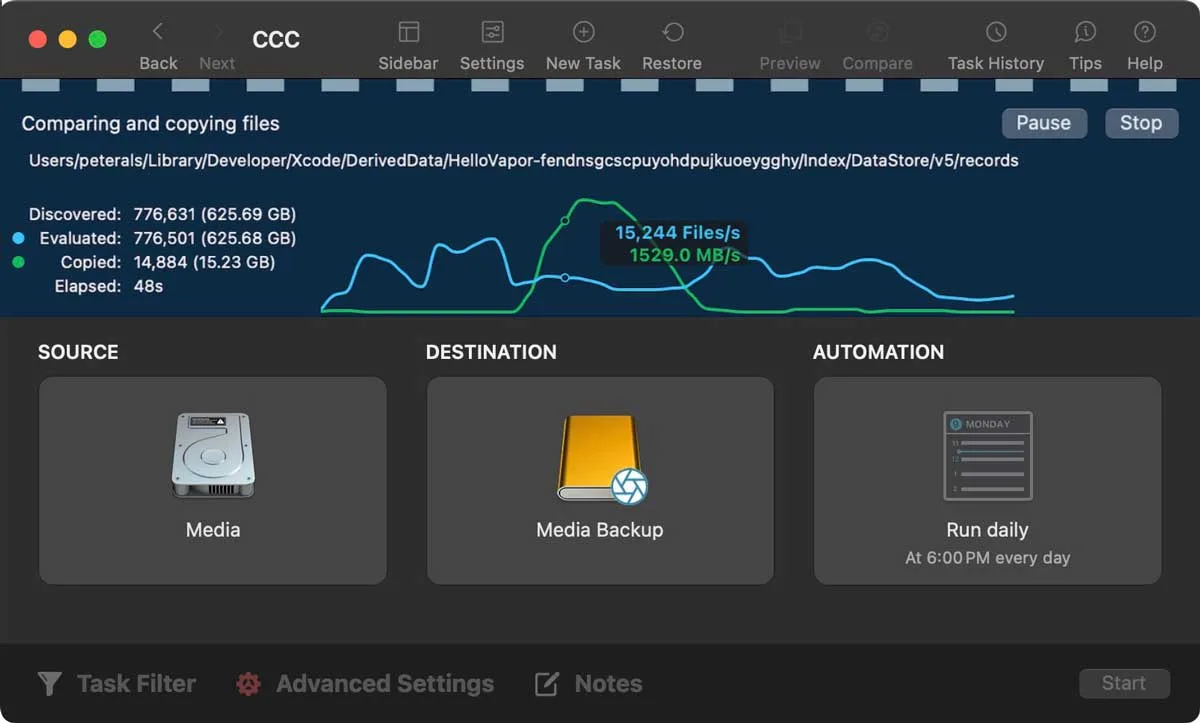Click the green full-screen window button
The height and width of the screenshot is (723, 1200).
coord(97,39)
